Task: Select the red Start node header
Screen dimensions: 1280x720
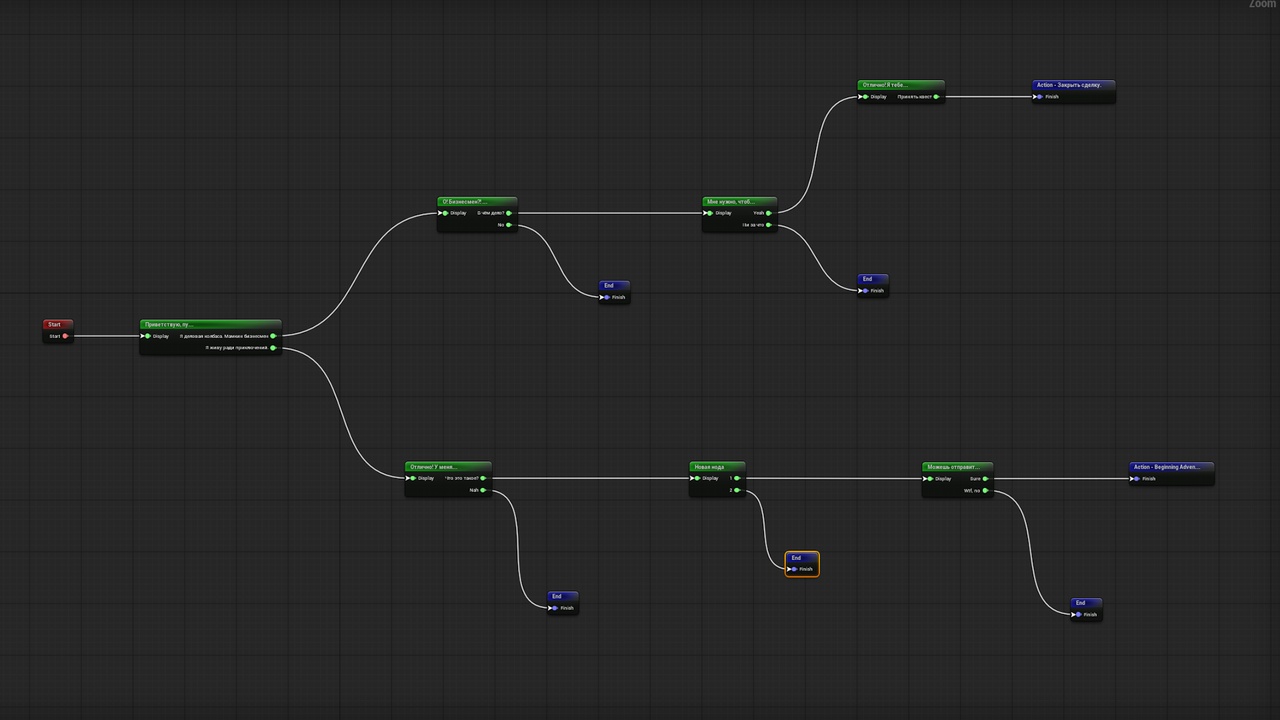Action: (x=58, y=324)
